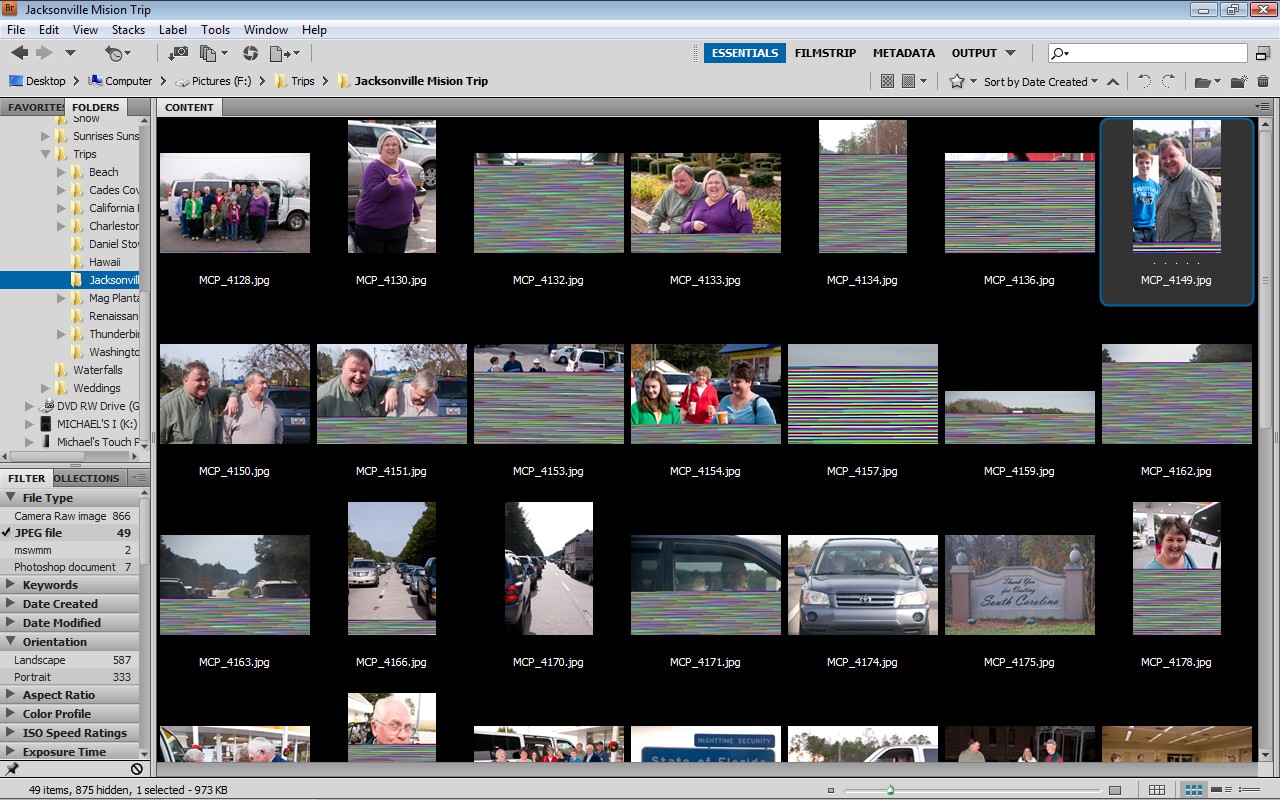Open the Output document-arrow icon
Viewport: 1280px width, 800px height.
point(284,53)
